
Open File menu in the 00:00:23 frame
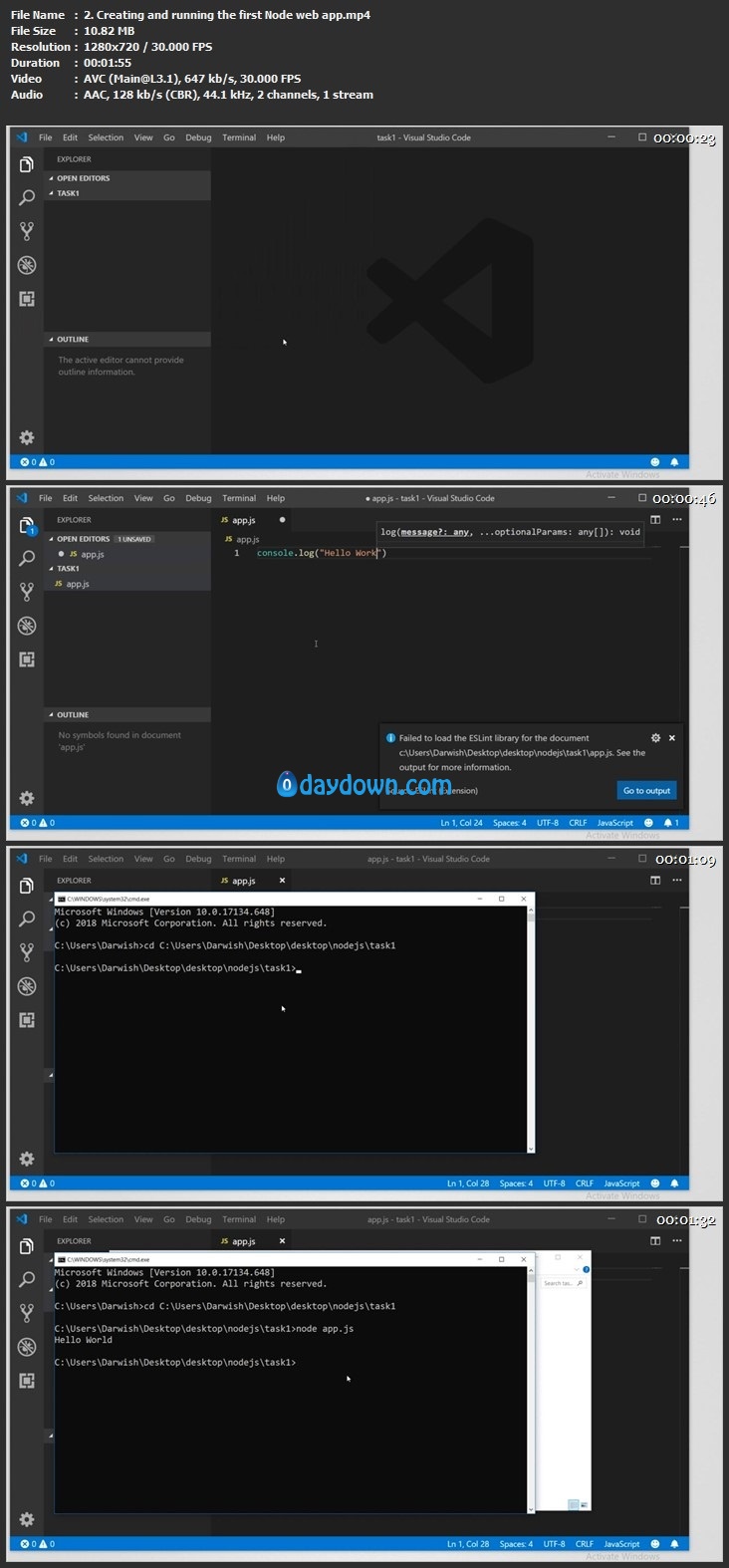coord(46,137)
